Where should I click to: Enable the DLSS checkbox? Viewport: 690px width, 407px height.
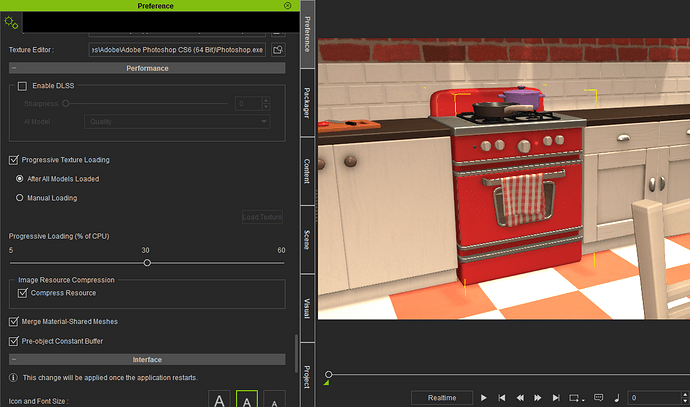[22, 86]
